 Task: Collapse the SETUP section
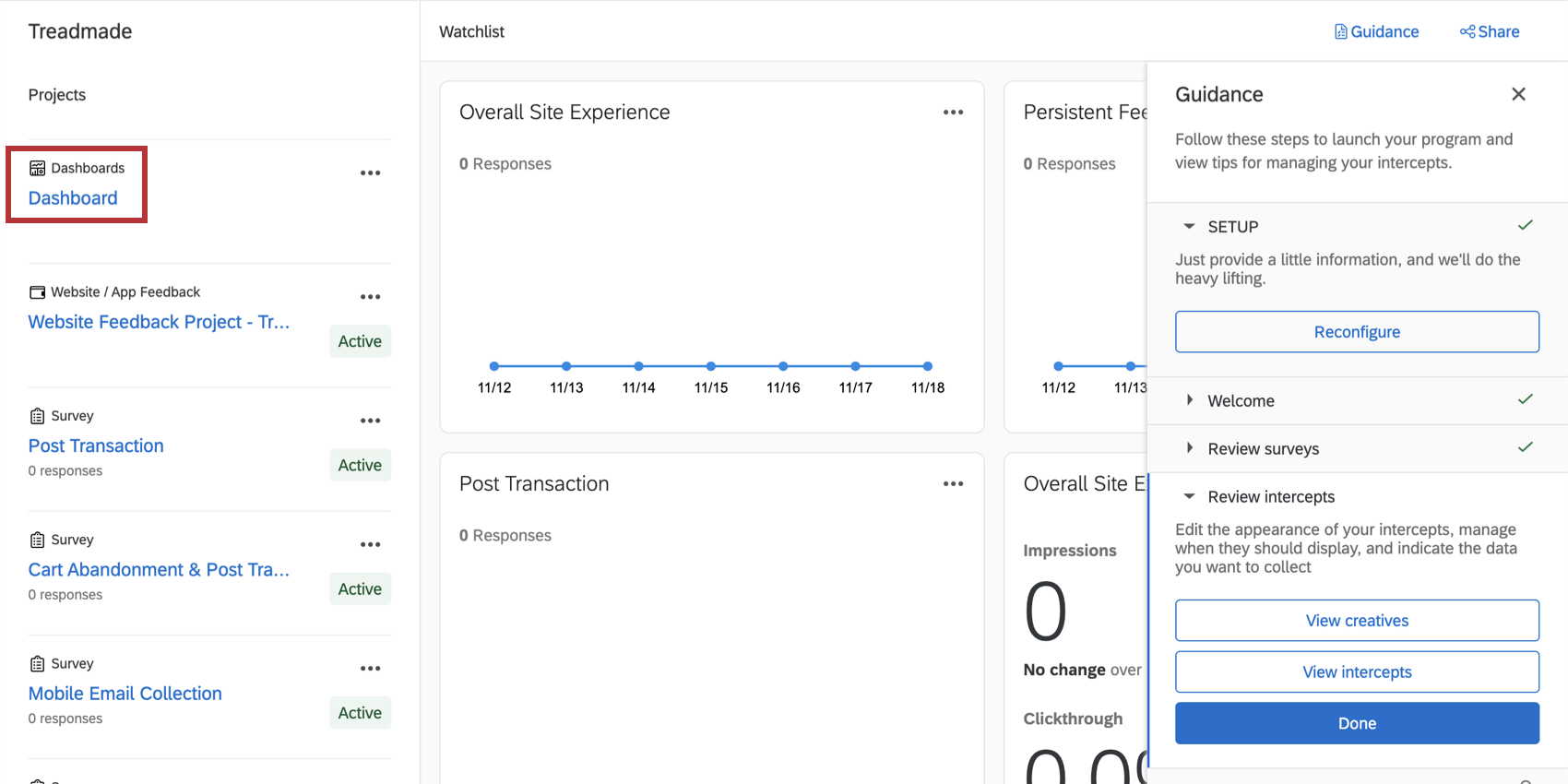(1189, 225)
